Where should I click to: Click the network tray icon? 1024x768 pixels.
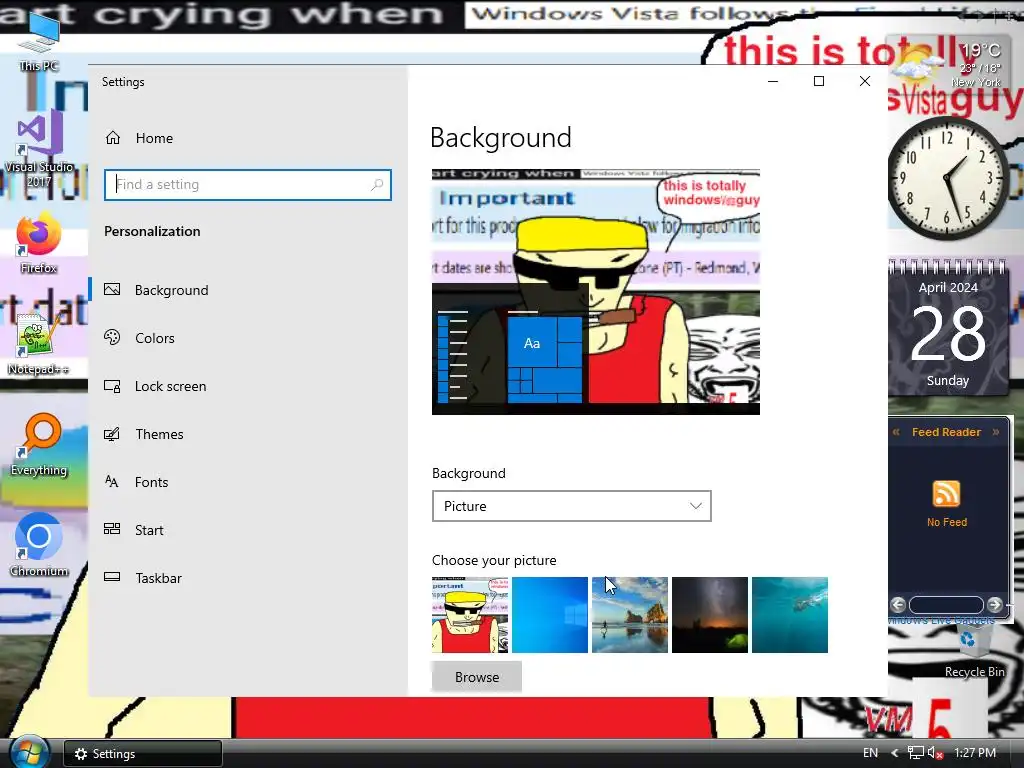(x=916, y=753)
